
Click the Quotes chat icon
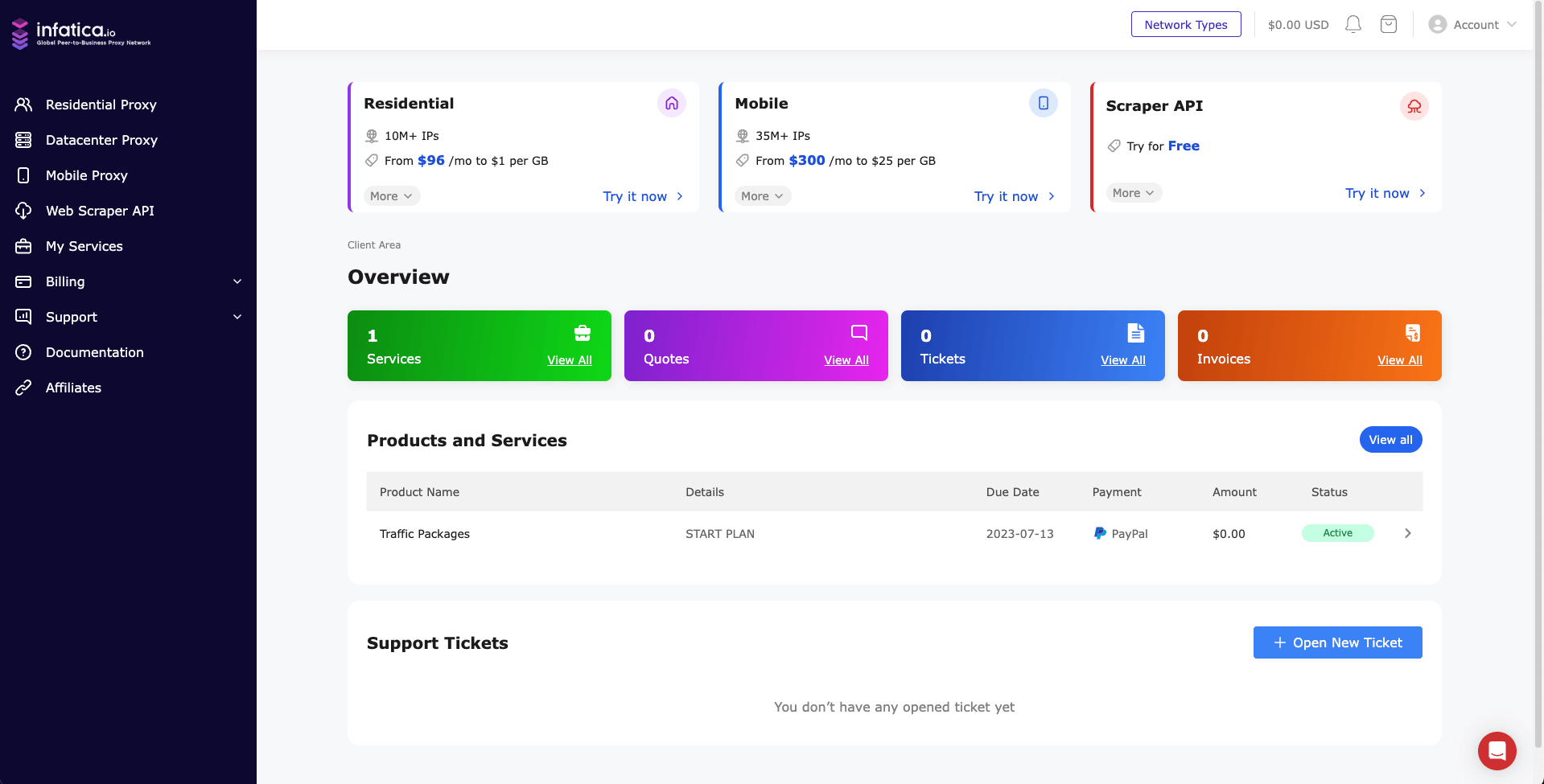[859, 333]
